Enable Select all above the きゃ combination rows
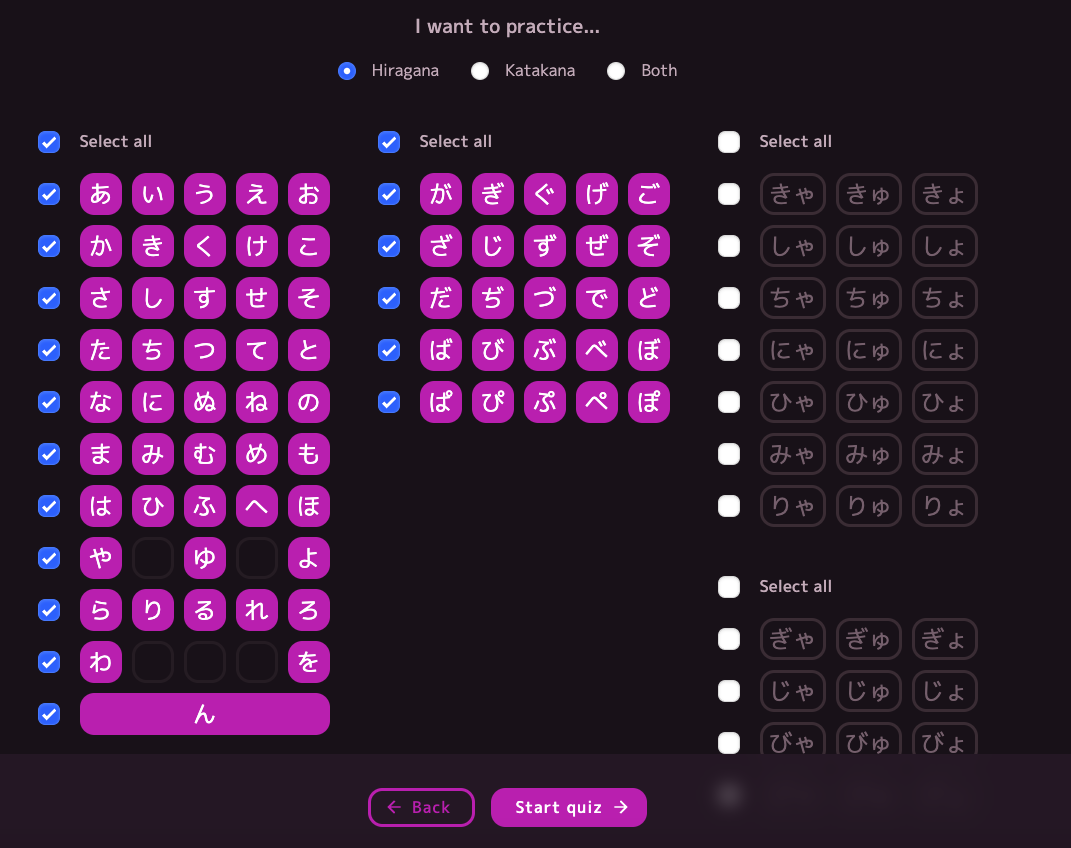 (x=729, y=142)
